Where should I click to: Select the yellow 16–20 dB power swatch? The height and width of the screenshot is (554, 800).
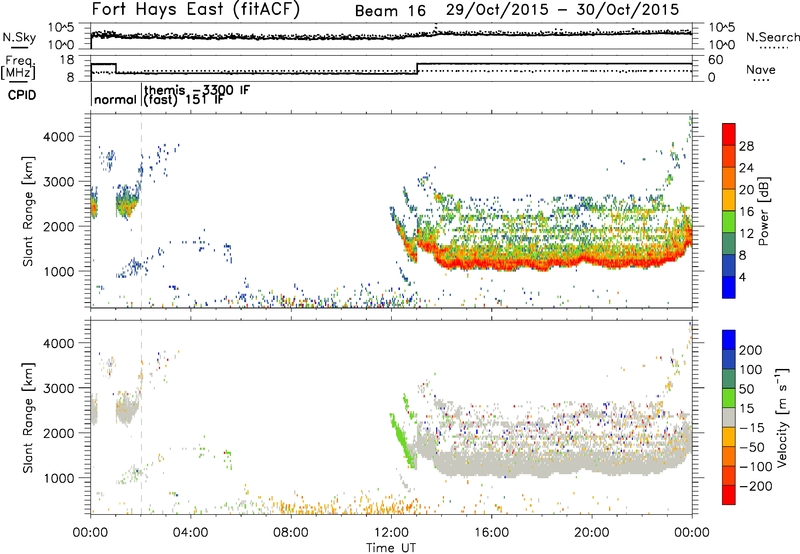point(729,200)
